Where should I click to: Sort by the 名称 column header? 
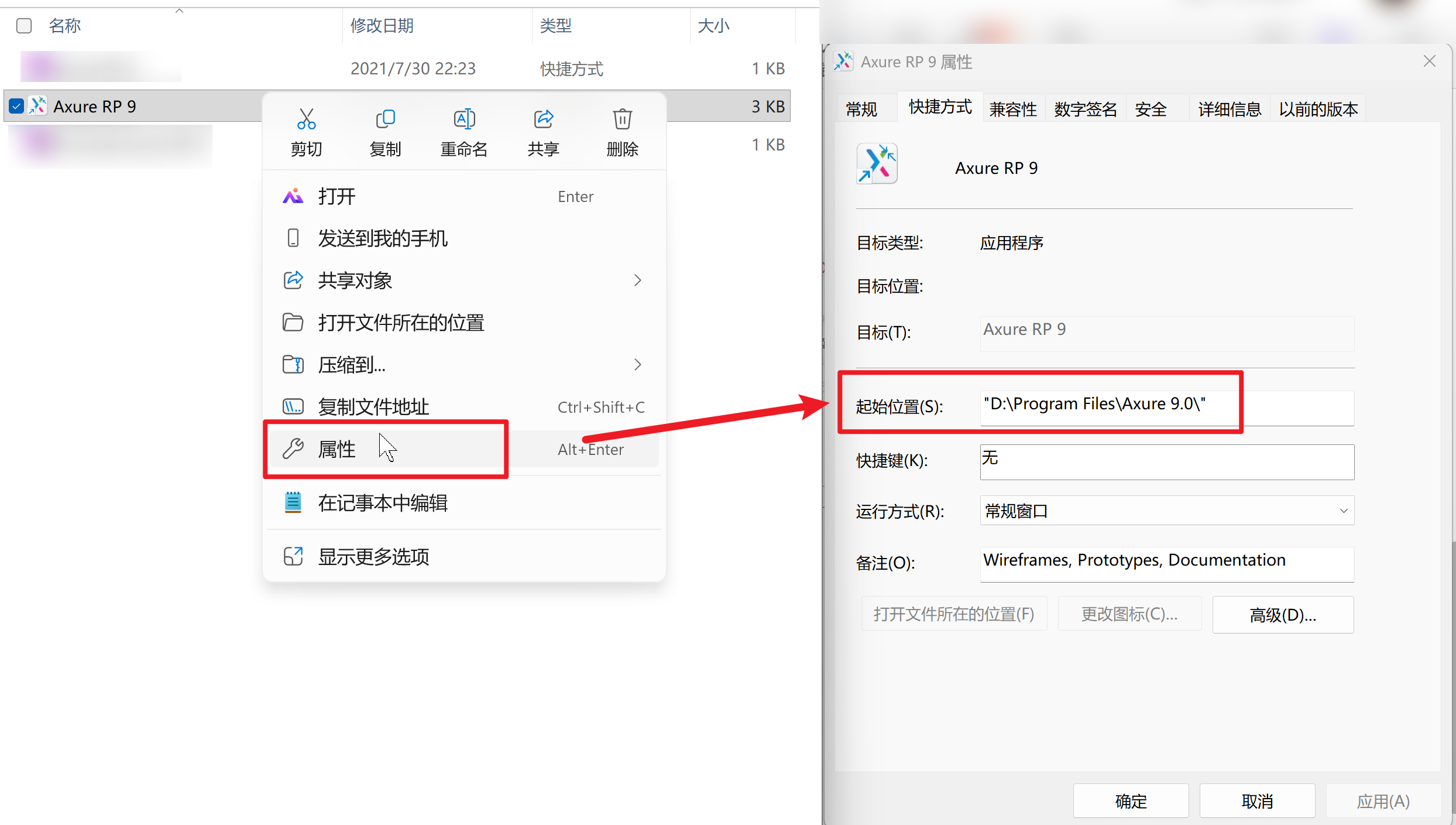click(64, 26)
